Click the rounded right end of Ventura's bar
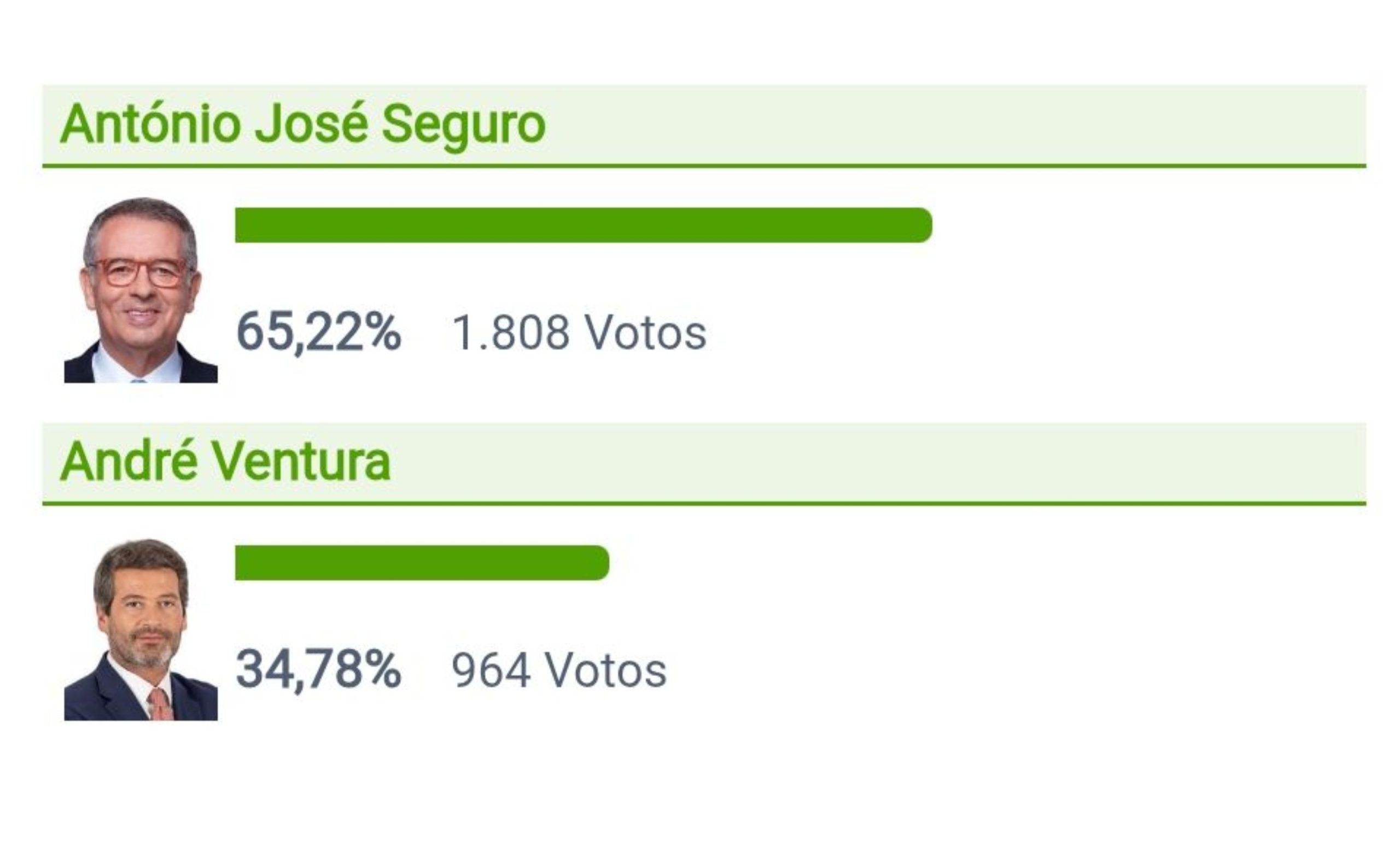The image size is (1400, 845). 599,563
